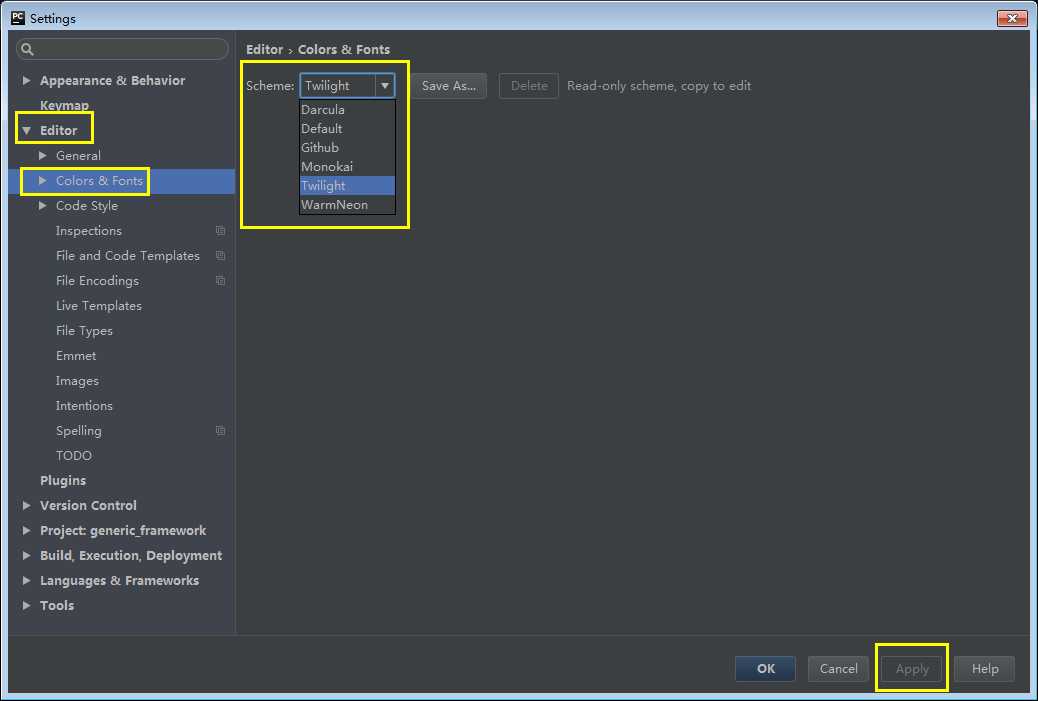Focus the settings search field
The width and height of the screenshot is (1038, 701).
point(122,49)
